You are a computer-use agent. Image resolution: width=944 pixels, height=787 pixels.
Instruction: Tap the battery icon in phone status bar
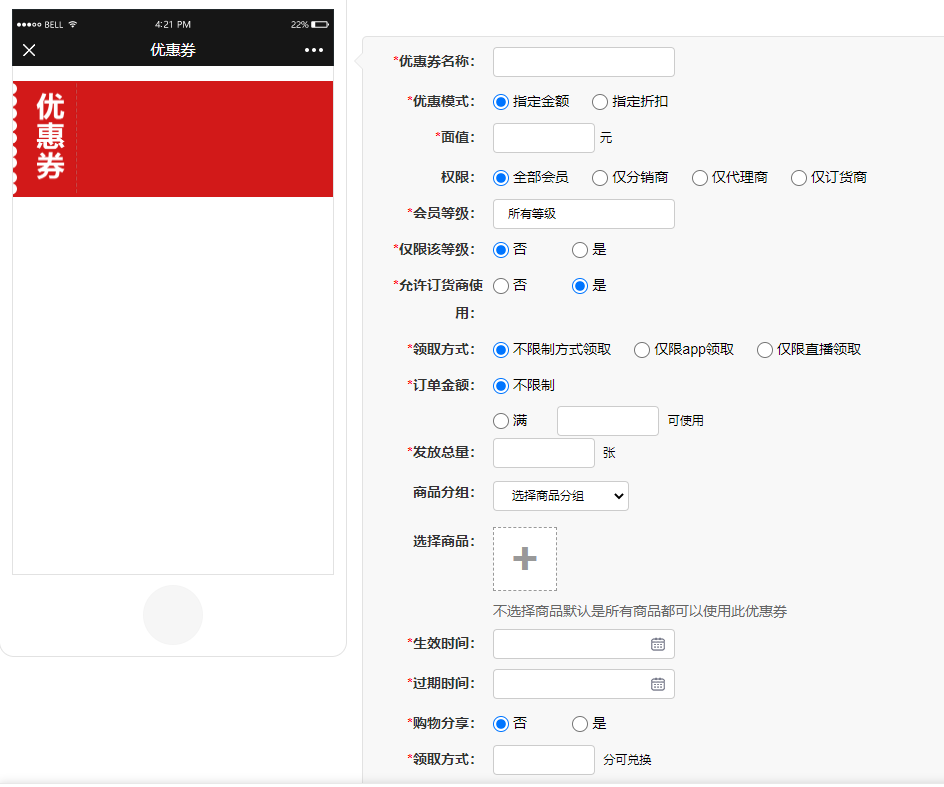pos(320,25)
